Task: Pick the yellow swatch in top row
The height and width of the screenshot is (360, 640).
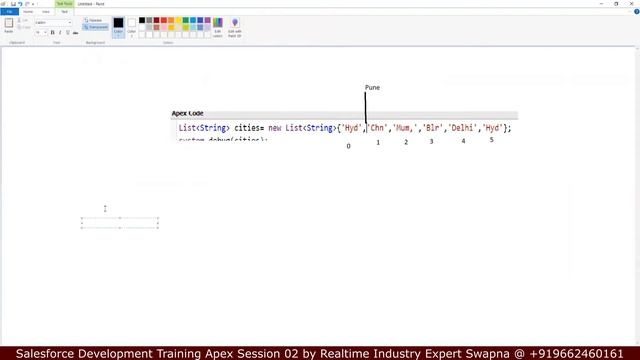Action: 178,20
